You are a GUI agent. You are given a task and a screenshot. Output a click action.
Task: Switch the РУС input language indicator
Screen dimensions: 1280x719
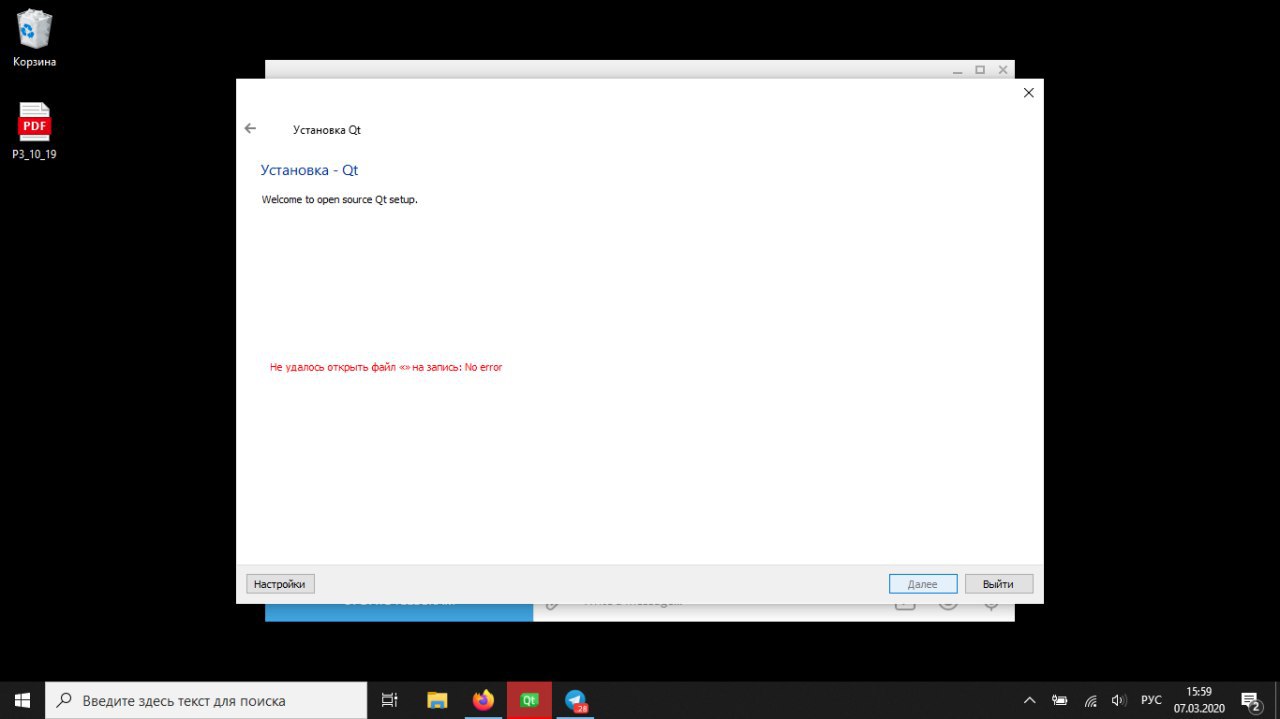pos(1151,700)
